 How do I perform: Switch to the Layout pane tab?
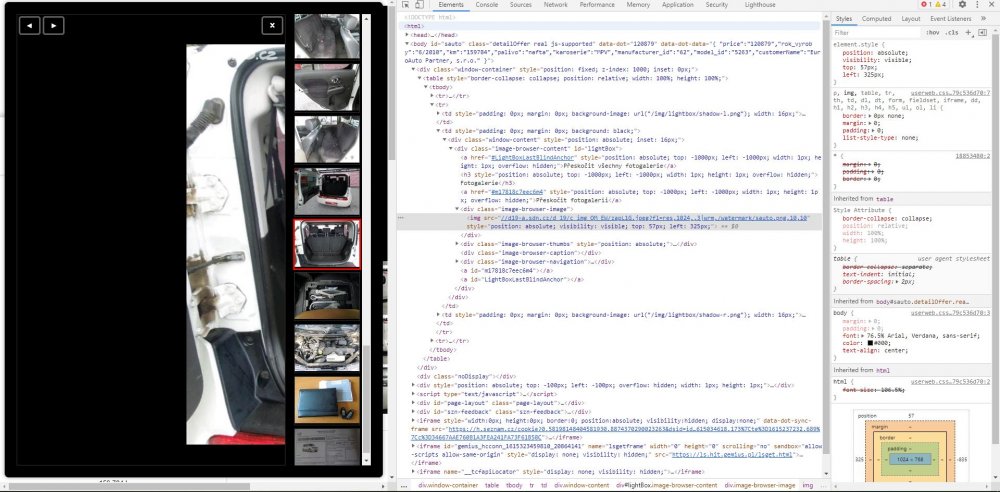click(911, 19)
